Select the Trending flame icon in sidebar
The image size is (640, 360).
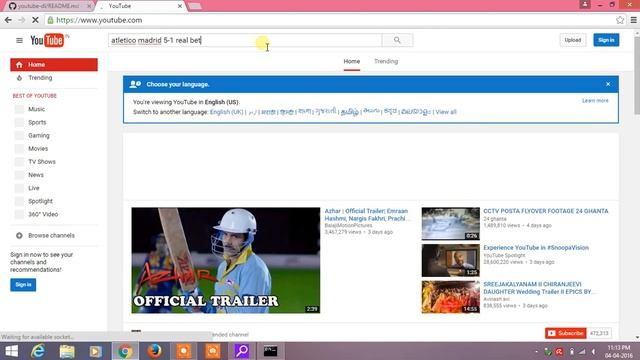pos(19,78)
